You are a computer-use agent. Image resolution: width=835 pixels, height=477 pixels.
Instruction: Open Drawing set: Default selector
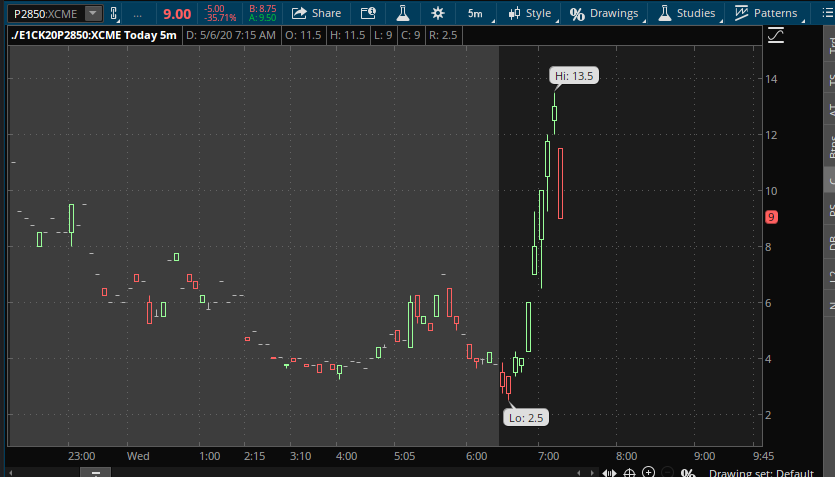pyautogui.click(x=761, y=472)
